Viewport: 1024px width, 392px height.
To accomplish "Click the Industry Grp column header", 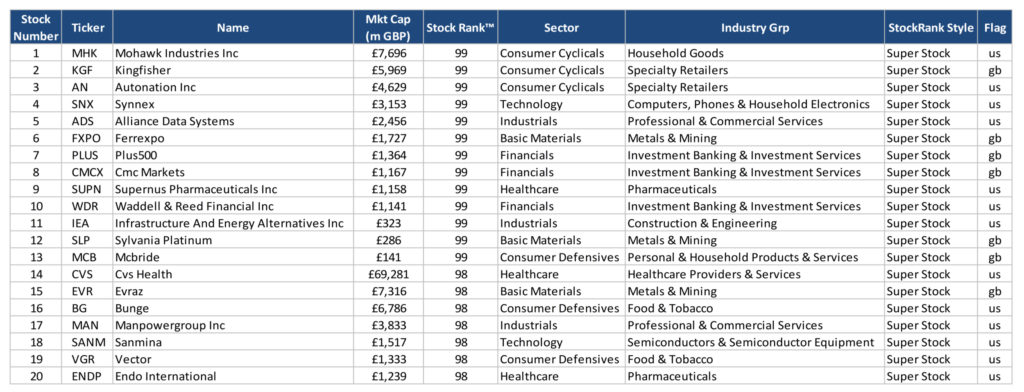I will (754, 28).
